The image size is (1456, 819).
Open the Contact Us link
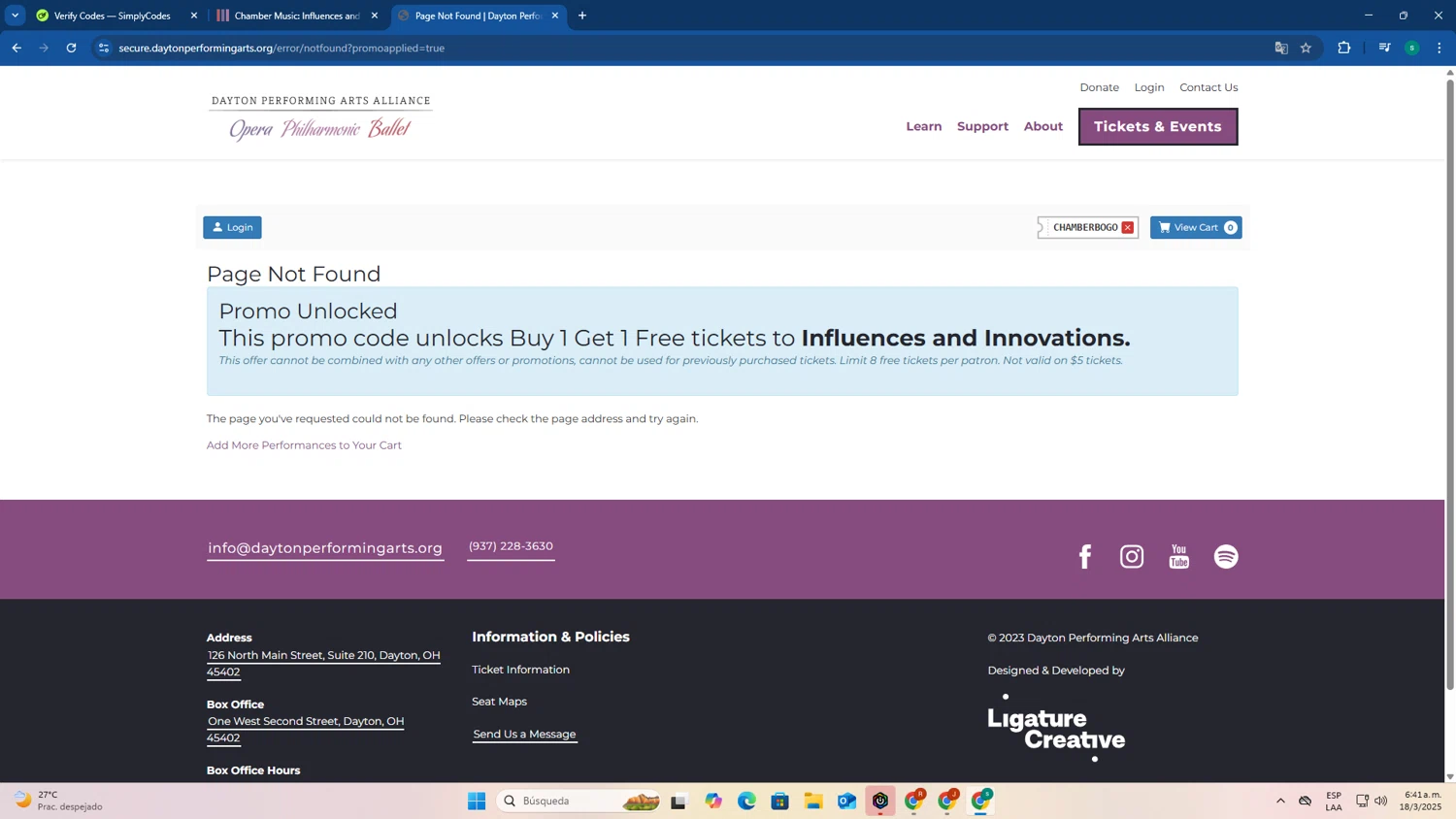click(1208, 87)
